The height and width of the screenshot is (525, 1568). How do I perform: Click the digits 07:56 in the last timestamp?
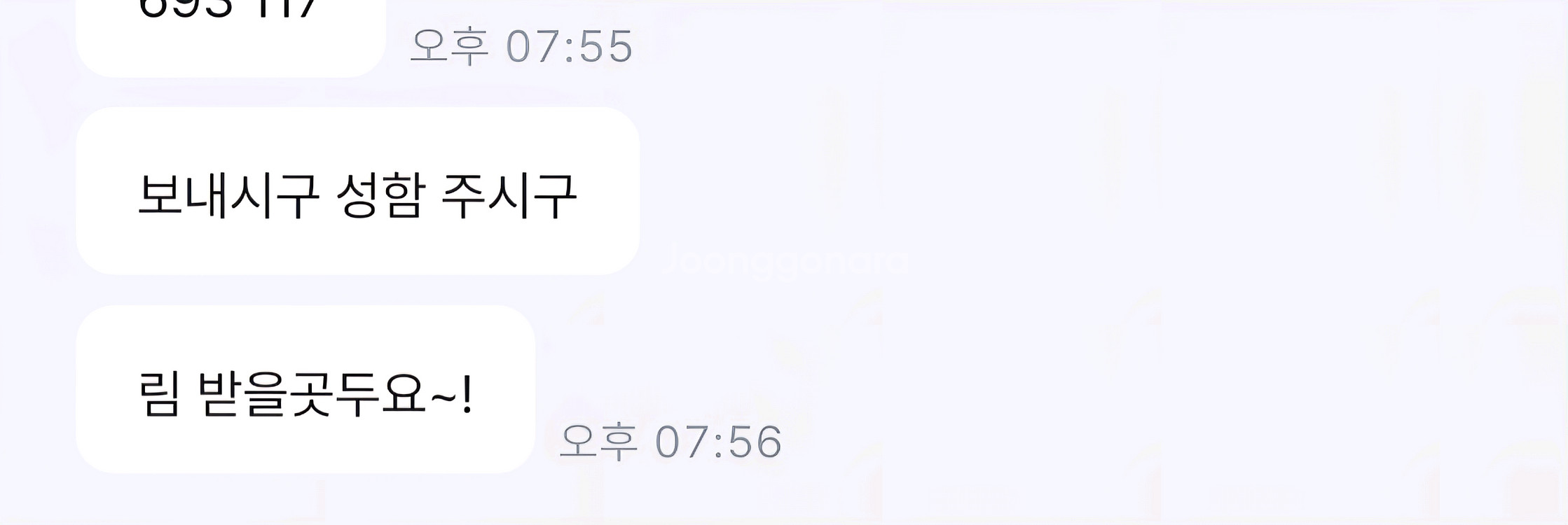pos(719,442)
